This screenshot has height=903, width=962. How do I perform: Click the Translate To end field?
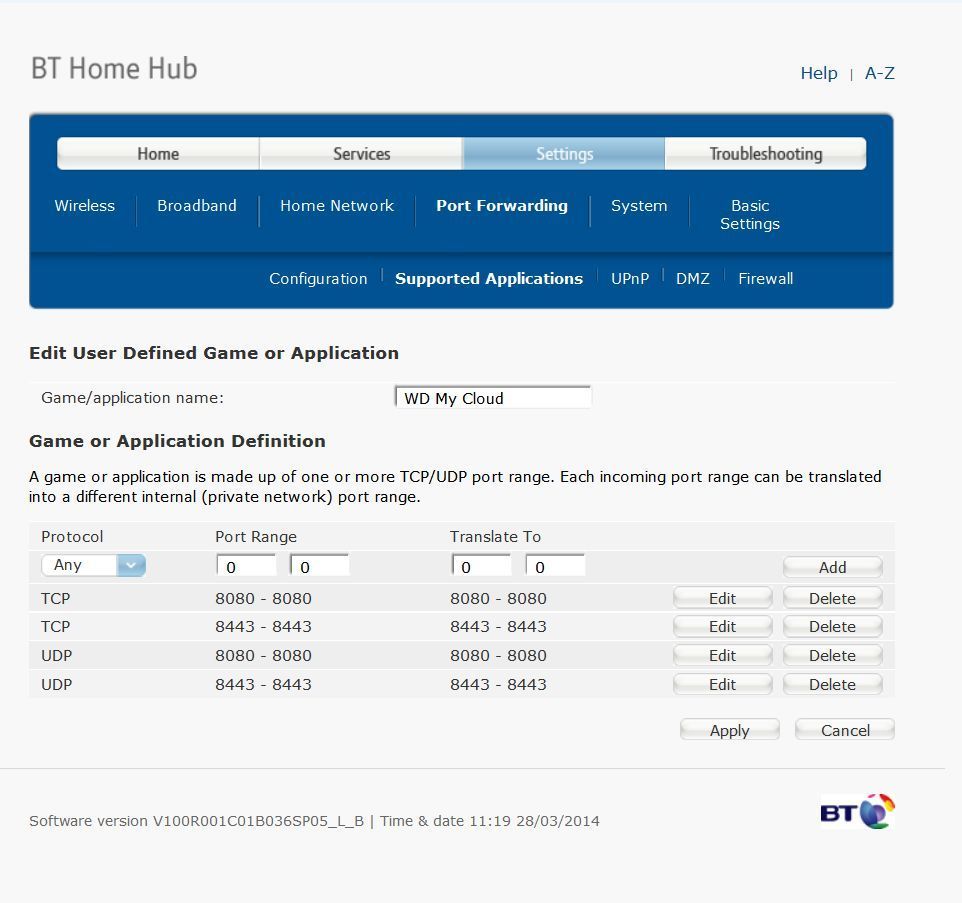tap(555, 566)
